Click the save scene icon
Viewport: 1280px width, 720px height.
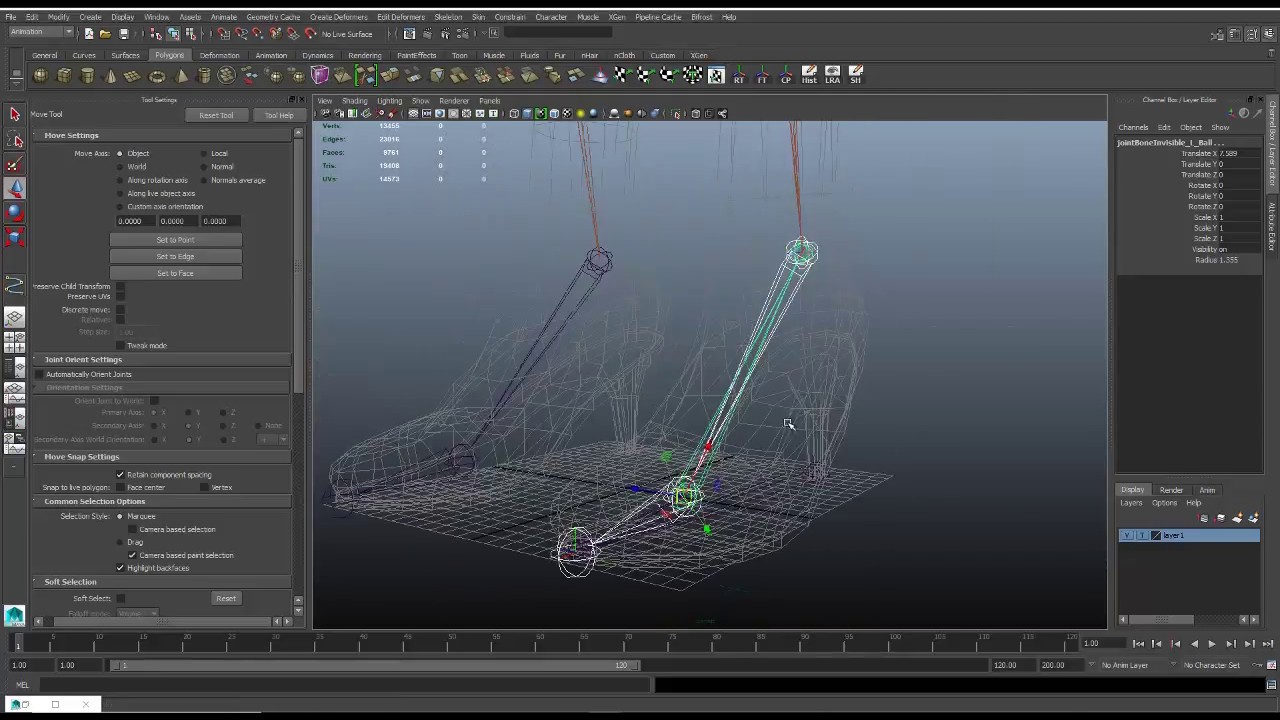click(x=123, y=34)
